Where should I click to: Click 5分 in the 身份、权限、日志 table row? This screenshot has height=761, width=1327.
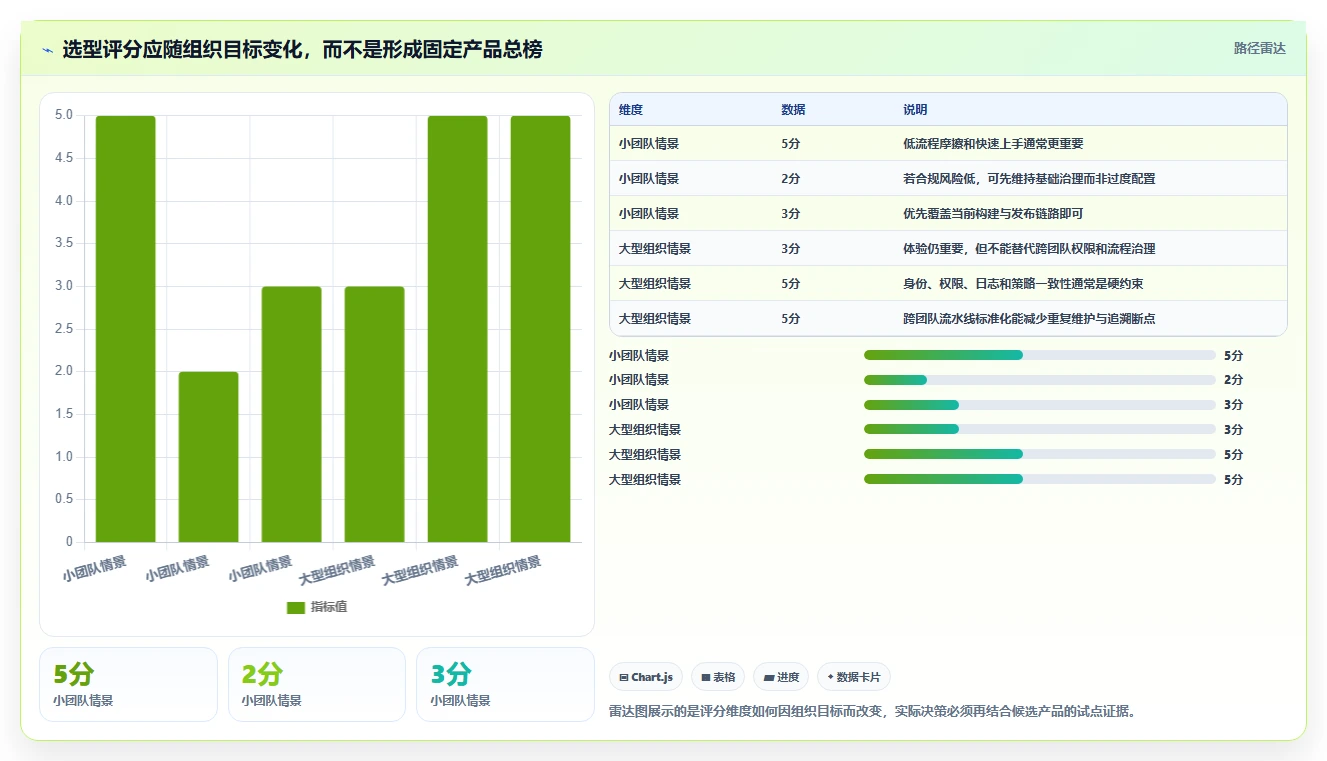click(791, 284)
